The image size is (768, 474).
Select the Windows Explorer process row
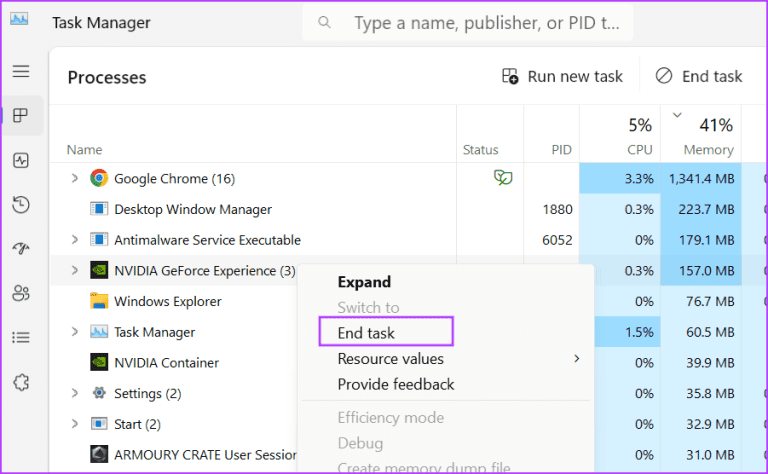(x=167, y=301)
